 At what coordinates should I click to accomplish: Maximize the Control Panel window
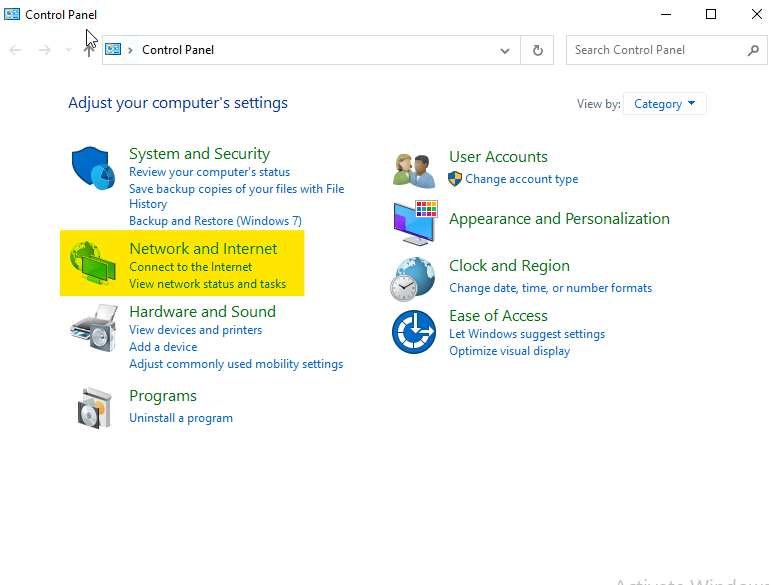click(x=711, y=14)
